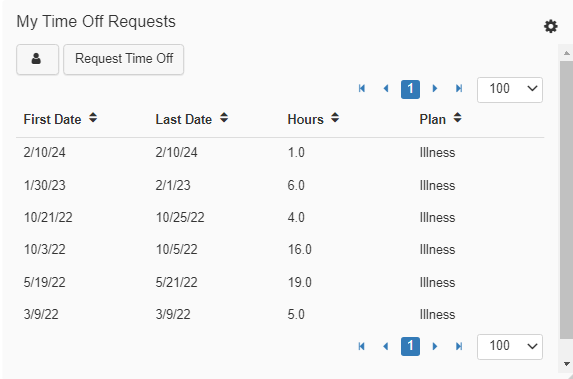Click the scrollbar down arrow
Screen dimensions: 573x379
click(x=567, y=364)
